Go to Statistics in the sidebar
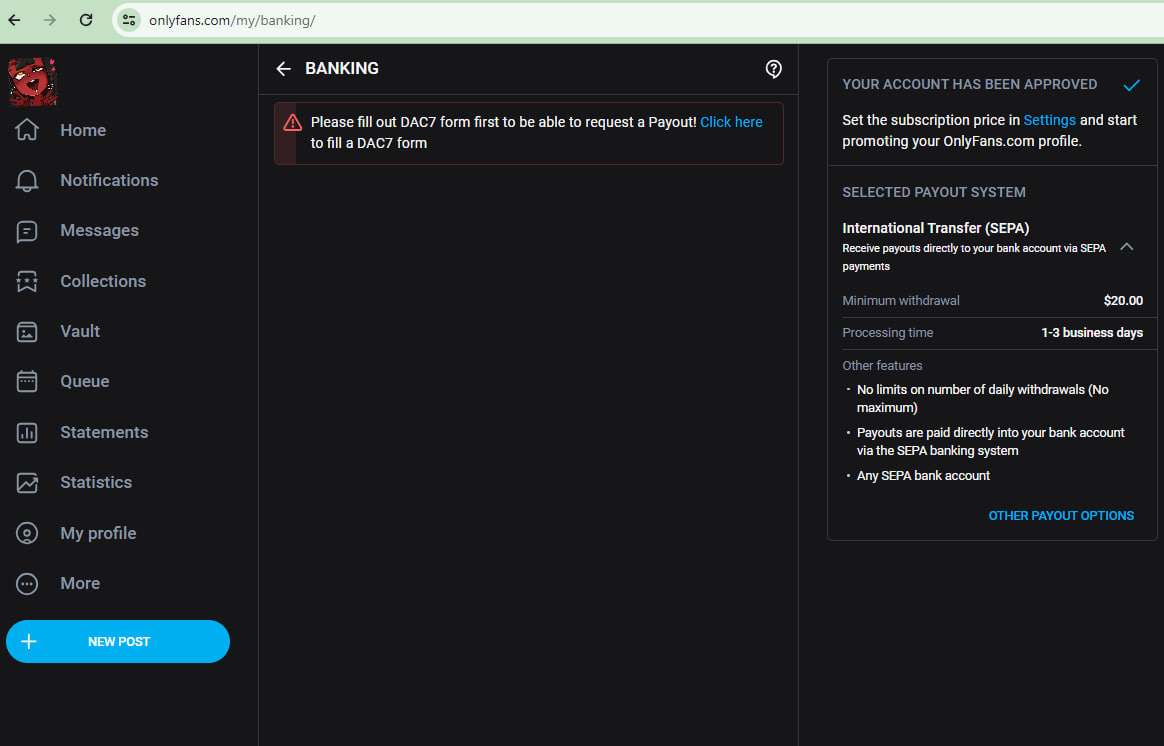The width and height of the screenshot is (1164, 746). (96, 482)
